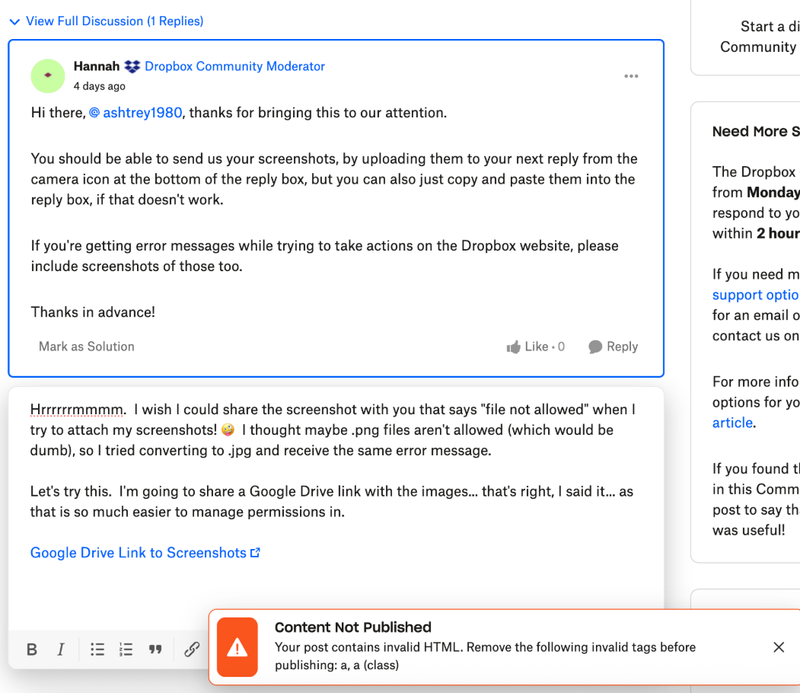Open Google Drive Link to Screenshots
Screen dimensions: 800x693
(x=138, y=553)
